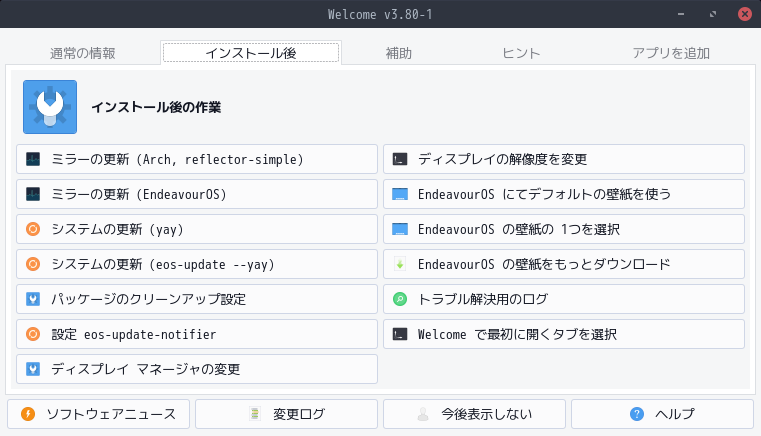
Task: Start システムの更新 (yay)
Action: [x=197, y=229]
